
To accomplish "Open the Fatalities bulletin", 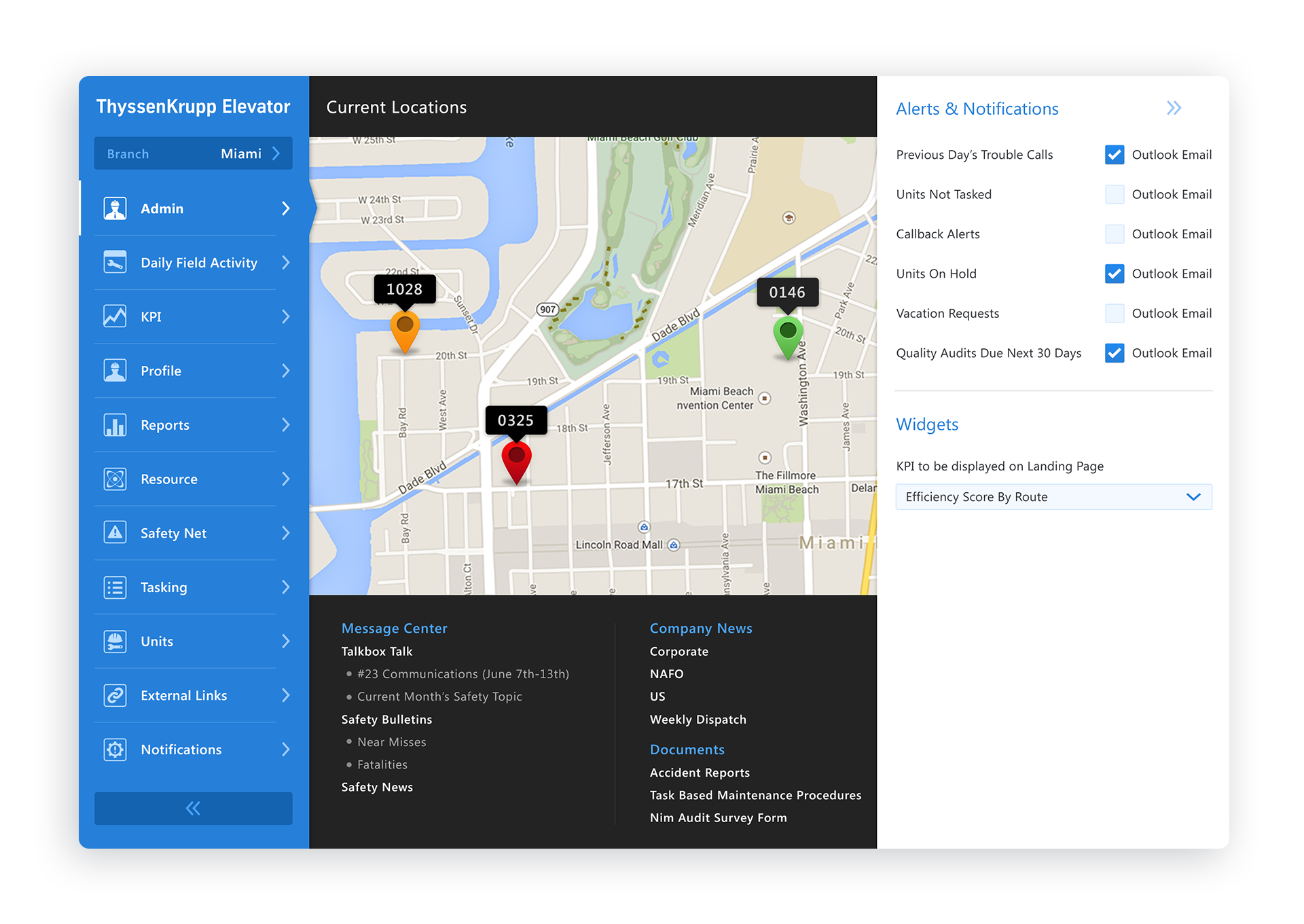I will [382, 764].
